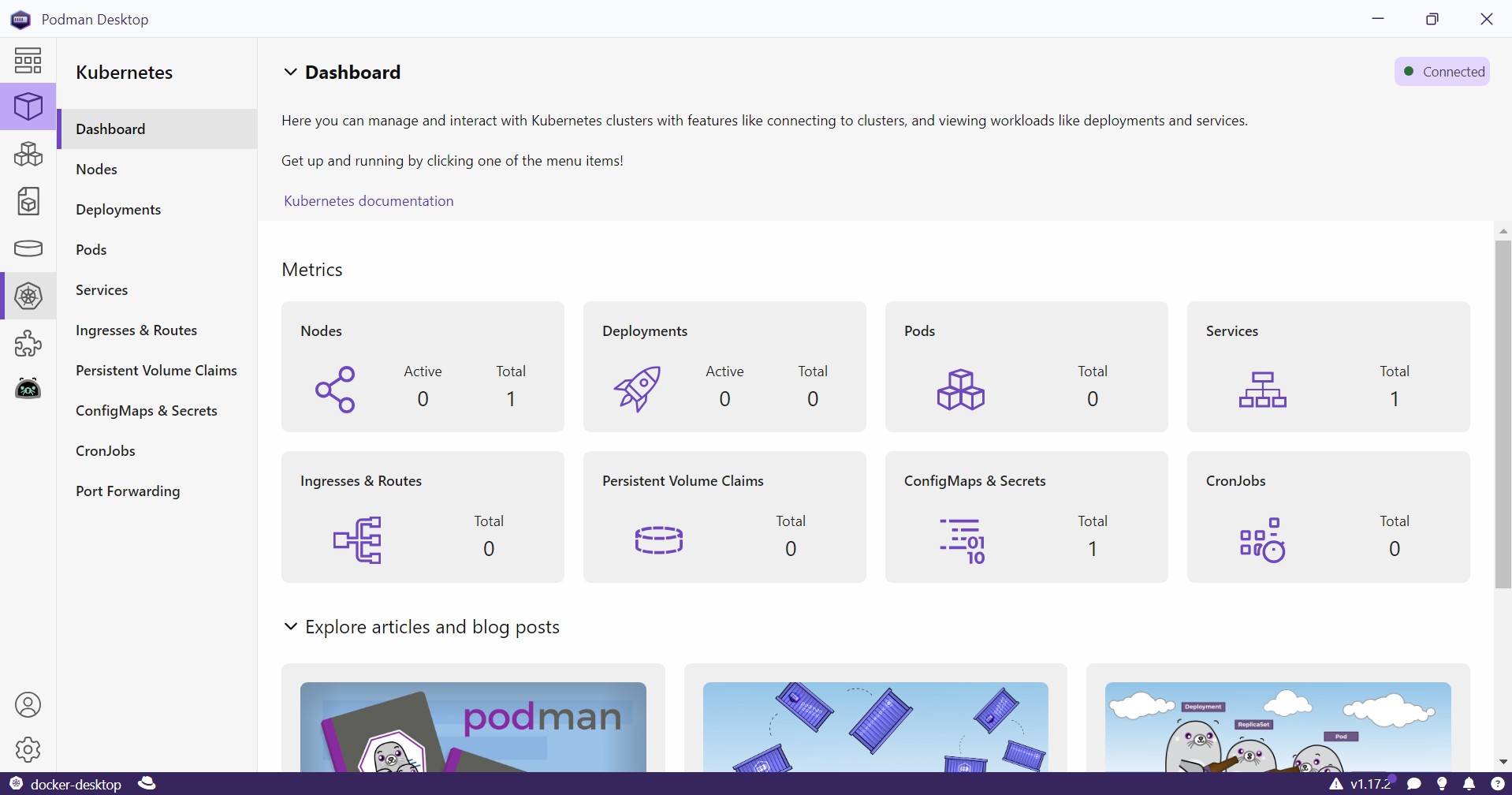Click the Persistent Volume Claims disk icon card

click(x=658, y=540)
